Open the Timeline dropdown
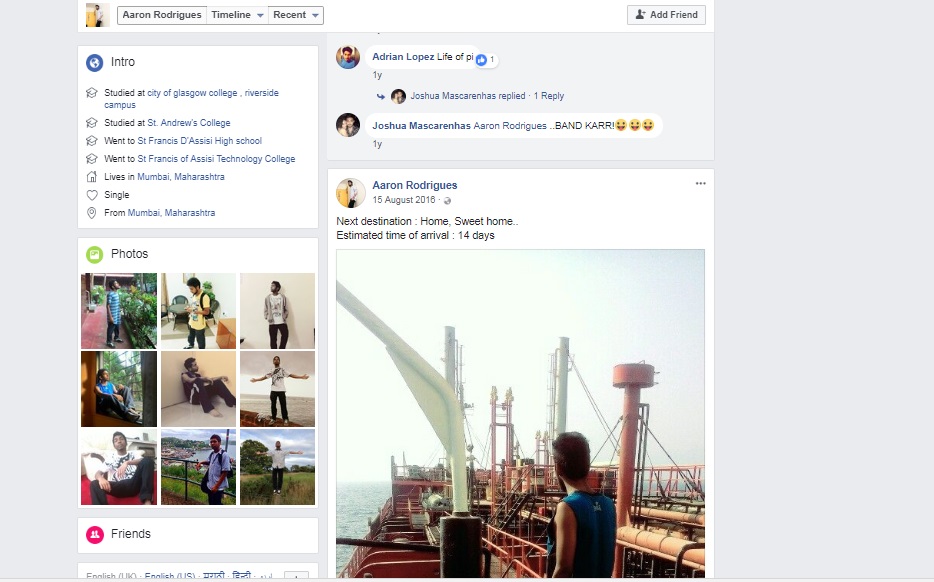 point(238,15)
